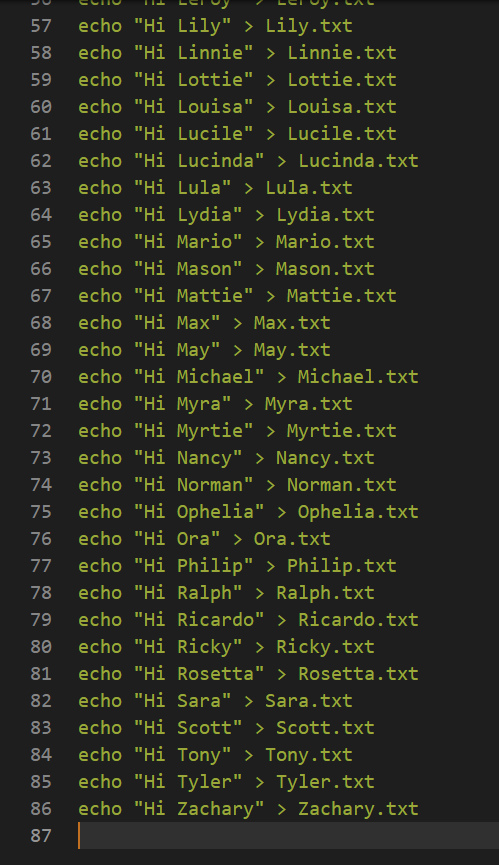499x865 pixels.
Task: Click line number 72 in the gutter
Action: tap(41, 431)
